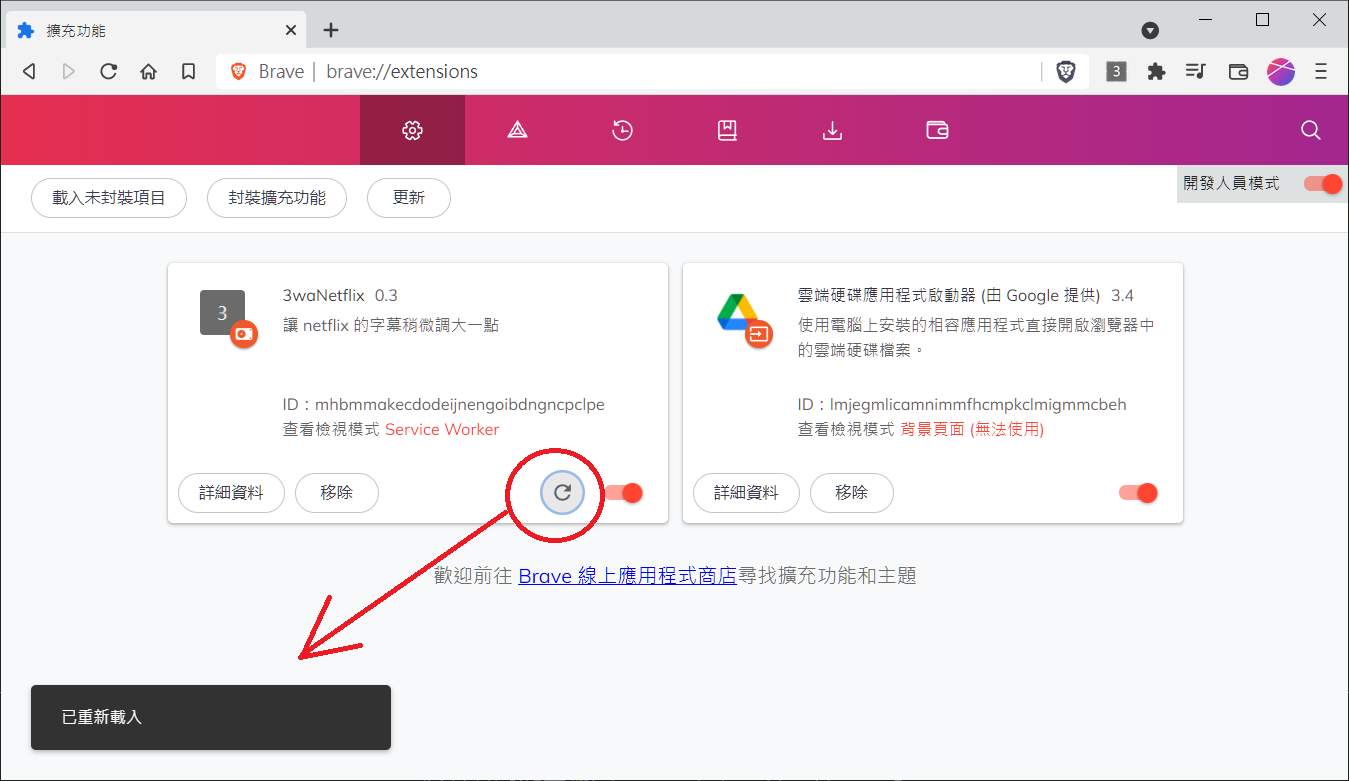Open the extensions puzzle piece menu
The image size is (1349, 781).
[x=1157, y=72]
